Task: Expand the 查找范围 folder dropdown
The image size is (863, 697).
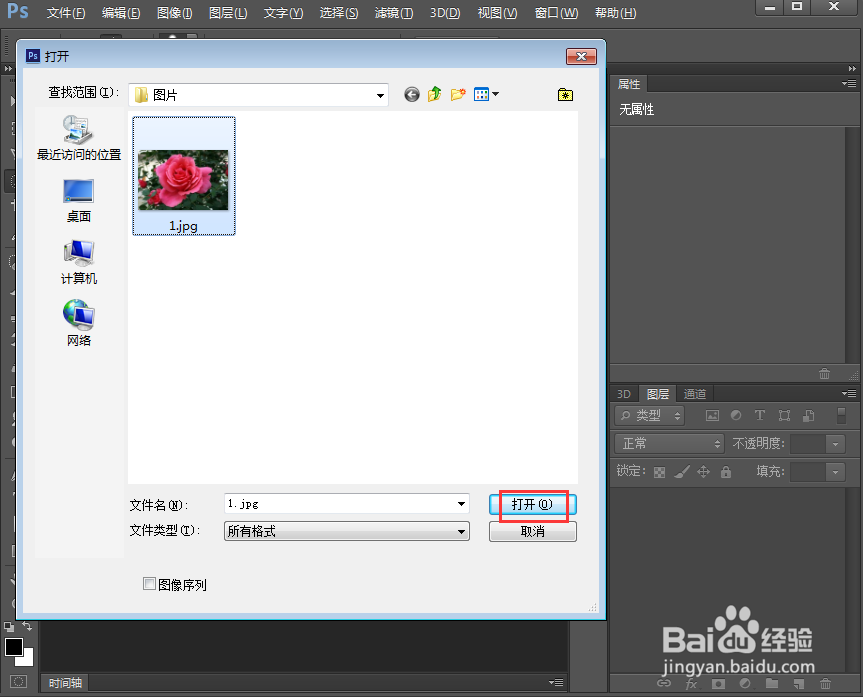Action: pos(380,95)
